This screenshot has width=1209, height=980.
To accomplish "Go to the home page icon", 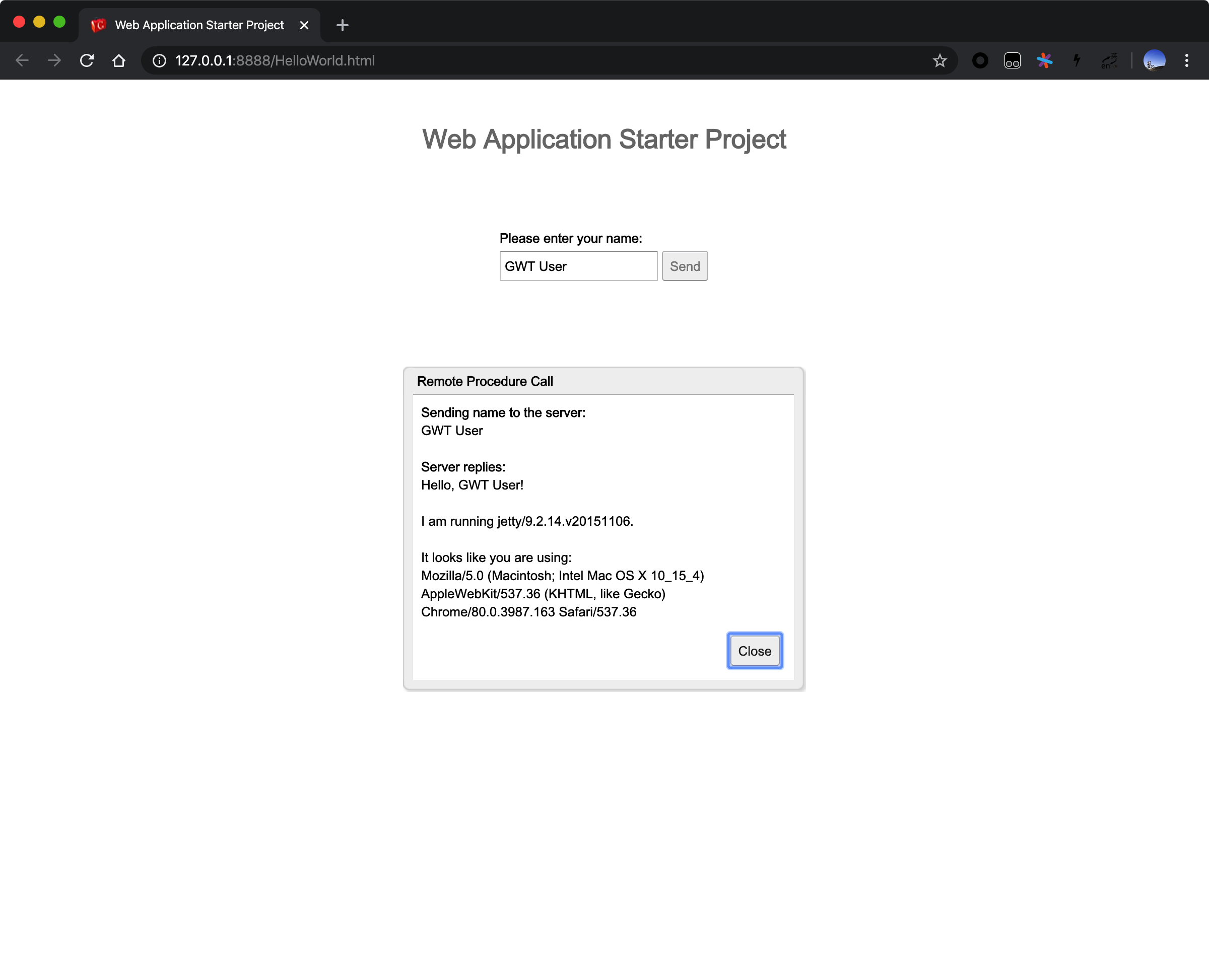I will pos(118,60).
